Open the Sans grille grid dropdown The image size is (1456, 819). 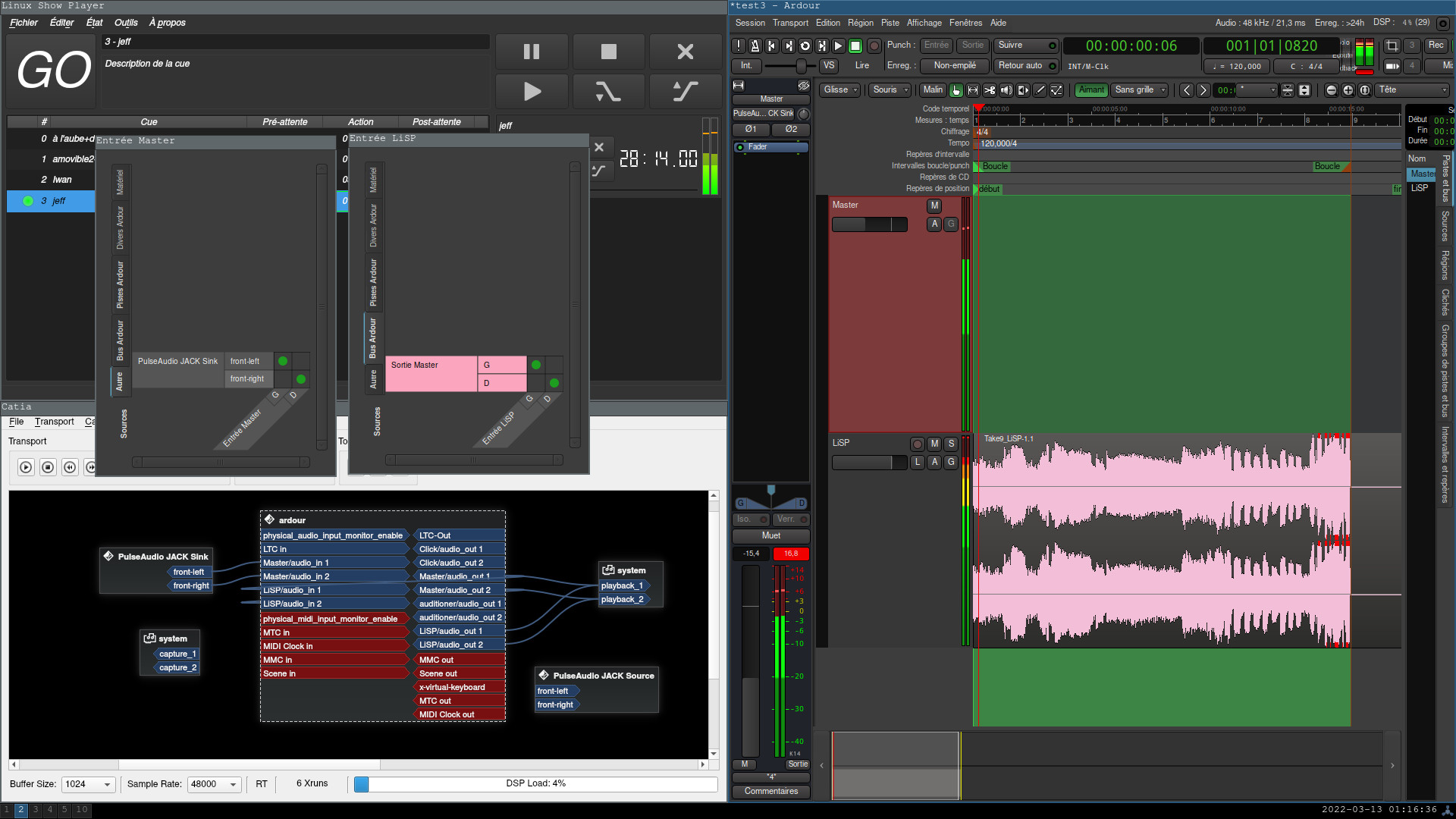click(1140, 90)
